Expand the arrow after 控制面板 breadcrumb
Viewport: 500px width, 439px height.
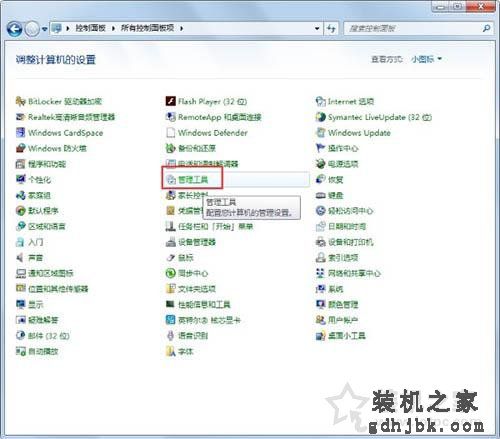[x=113, y=28]
